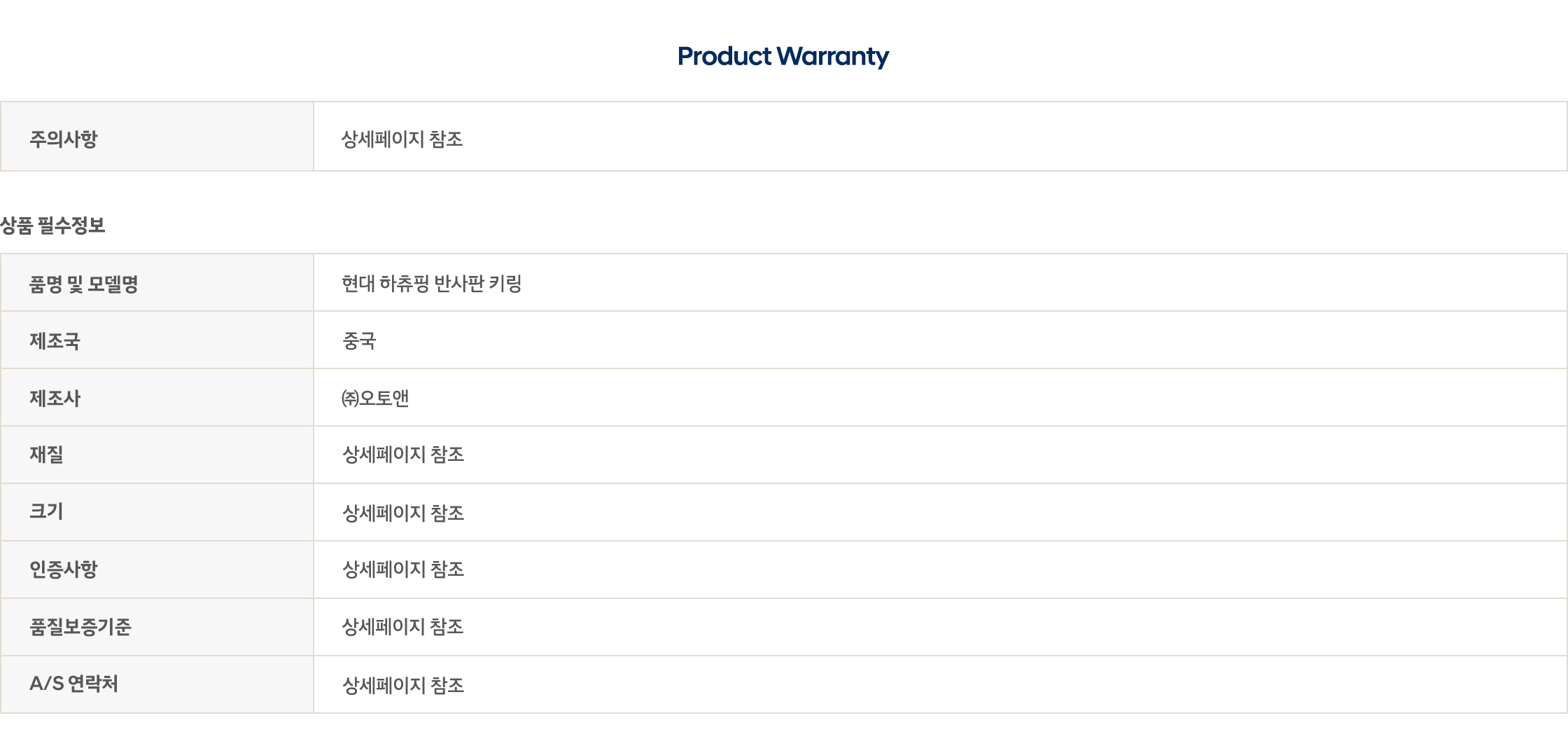1568x732 pixels.
Task: Select the 인증사항 label cell
Action: 157,570
